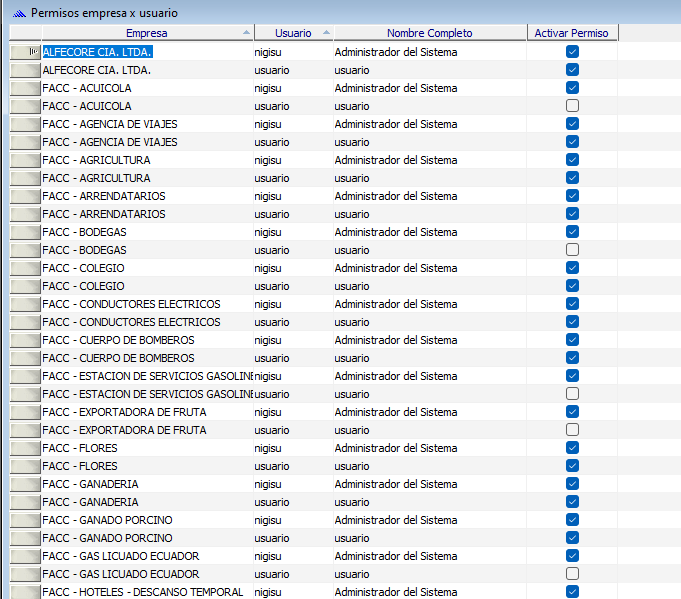The width and height of the screenshot is (681, 599).
Task: Click the Nombre Completo column header
Action: 429,33
